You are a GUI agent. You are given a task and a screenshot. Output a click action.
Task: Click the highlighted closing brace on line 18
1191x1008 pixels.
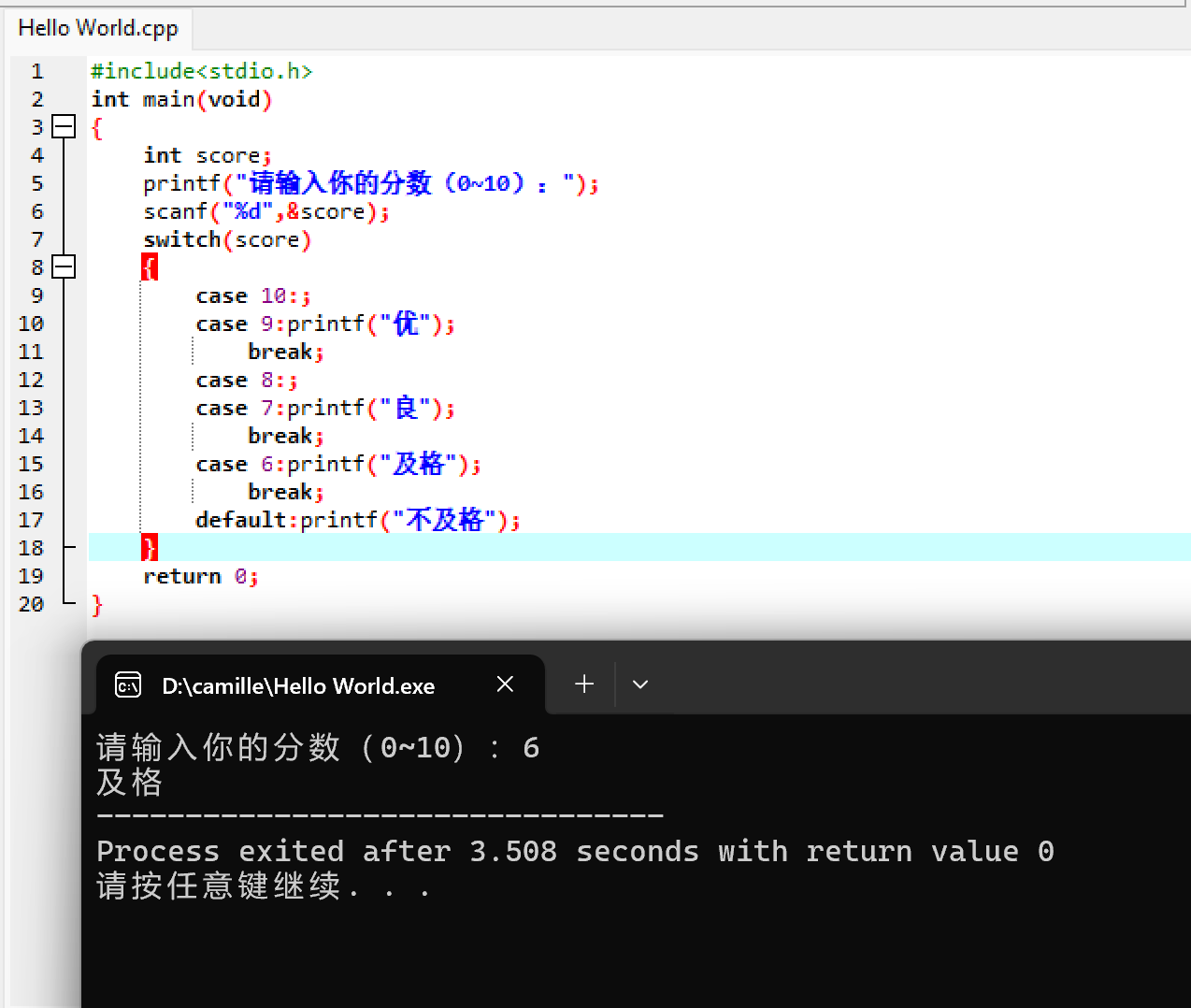pyautogui.click(x=150, y=548)
